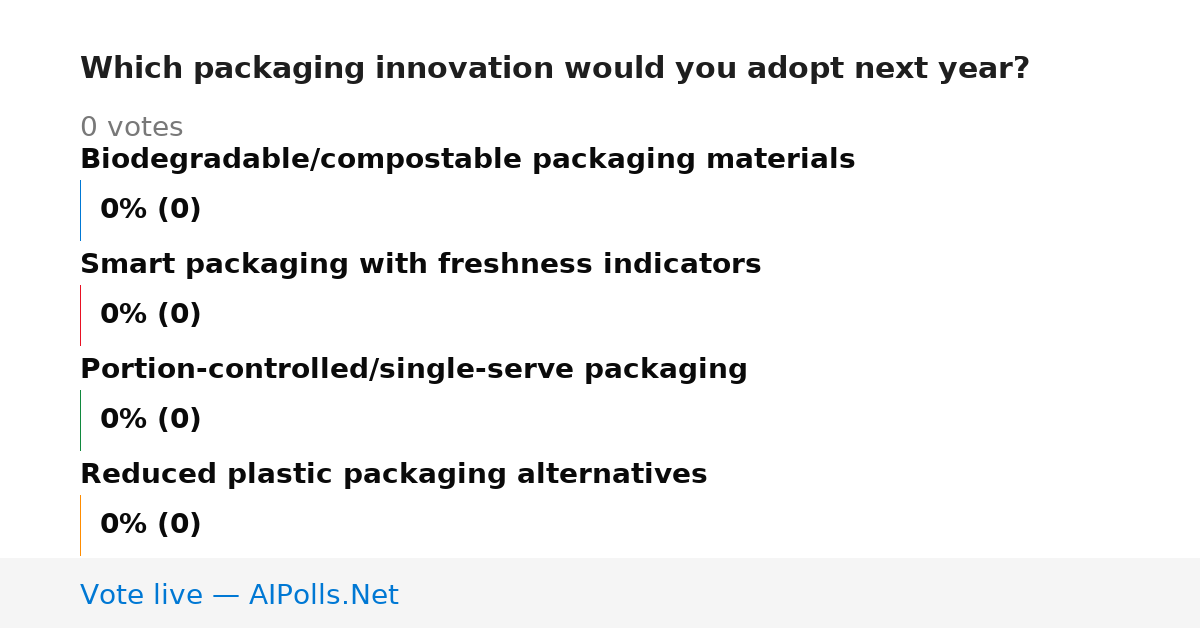
Task: Click the green bar under Portion-controlled option
Action: click(x=80, y=420)
